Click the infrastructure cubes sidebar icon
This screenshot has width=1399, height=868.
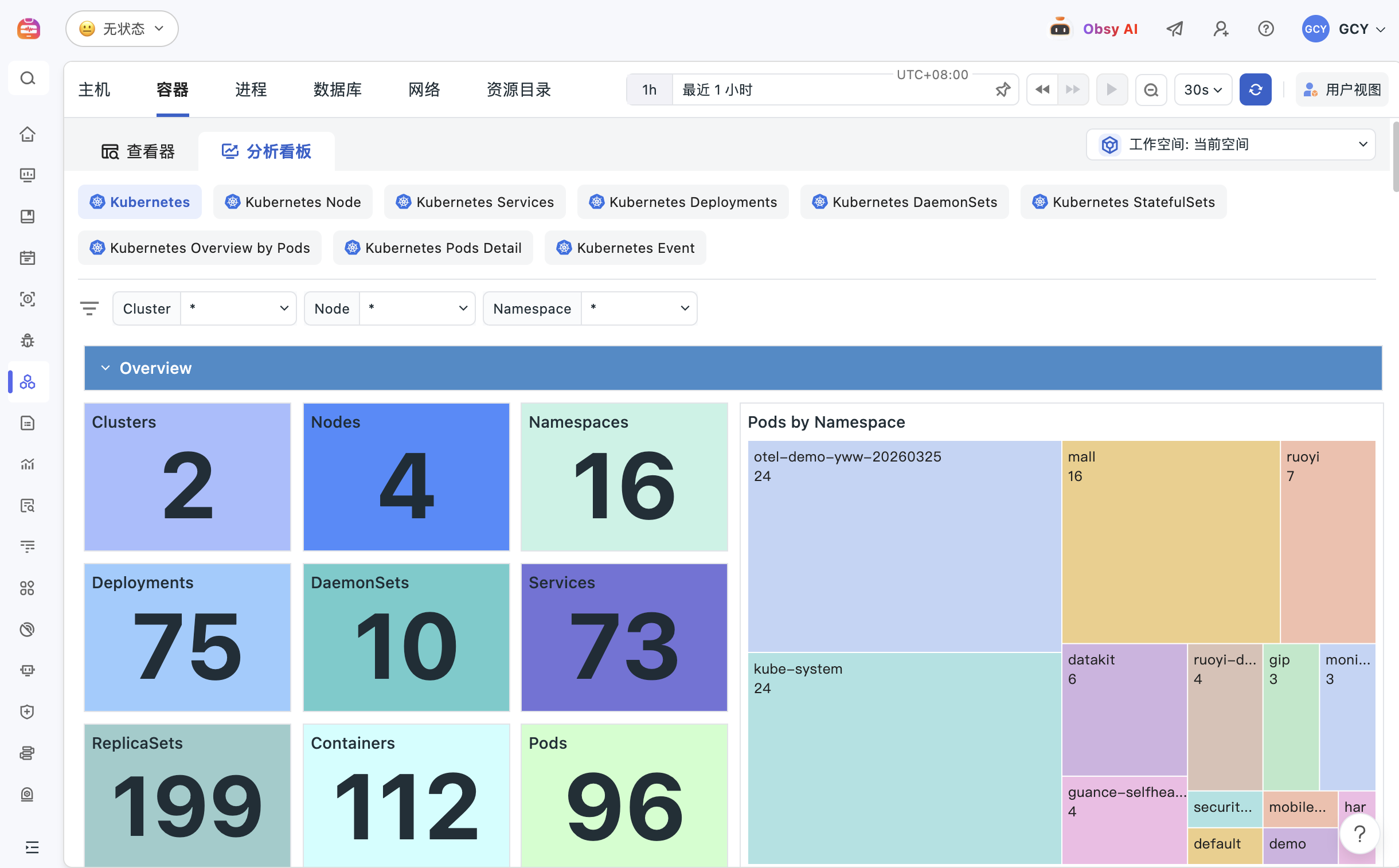(x=28, y=382)
